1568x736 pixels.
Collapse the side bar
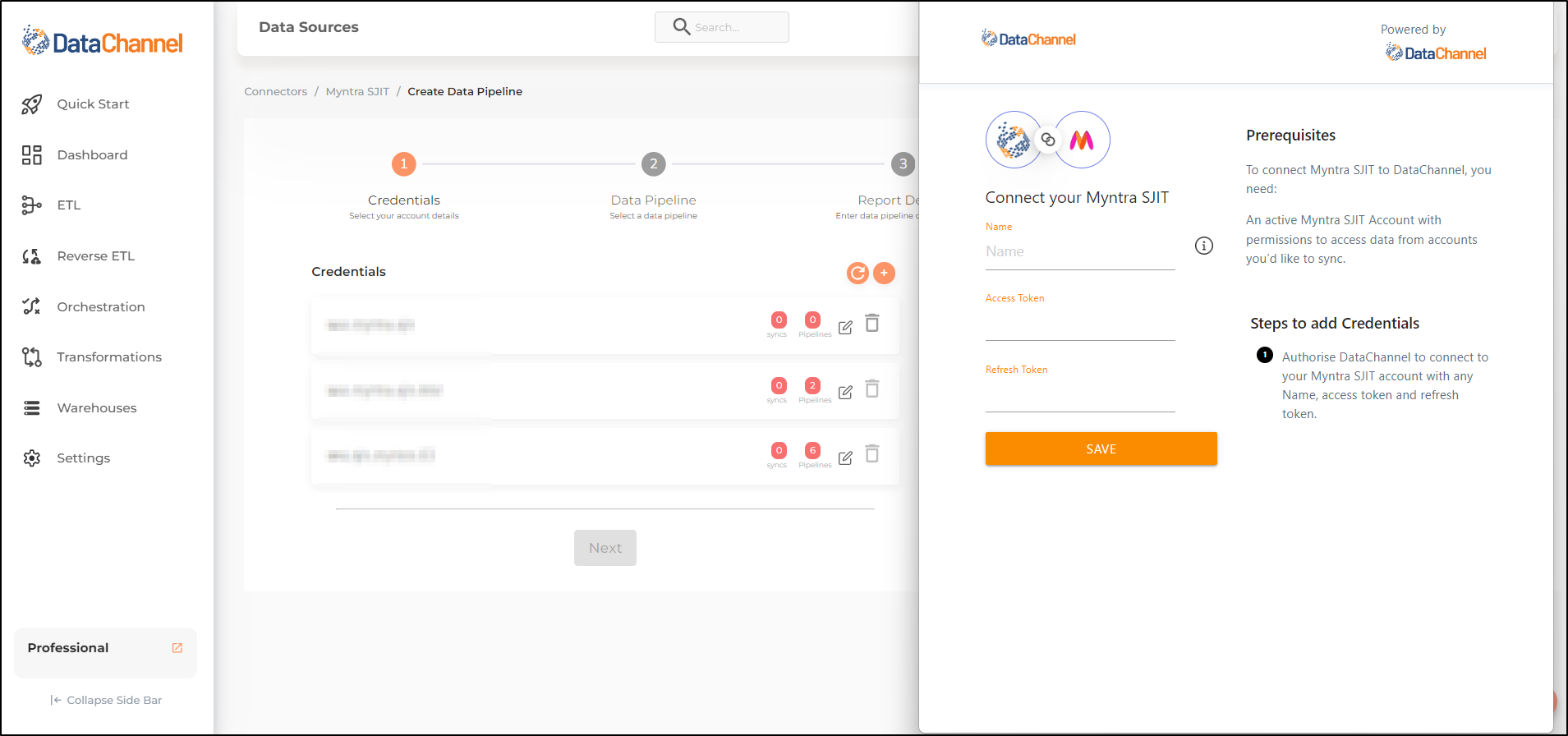pyautogui.click(x=106, y=701)
